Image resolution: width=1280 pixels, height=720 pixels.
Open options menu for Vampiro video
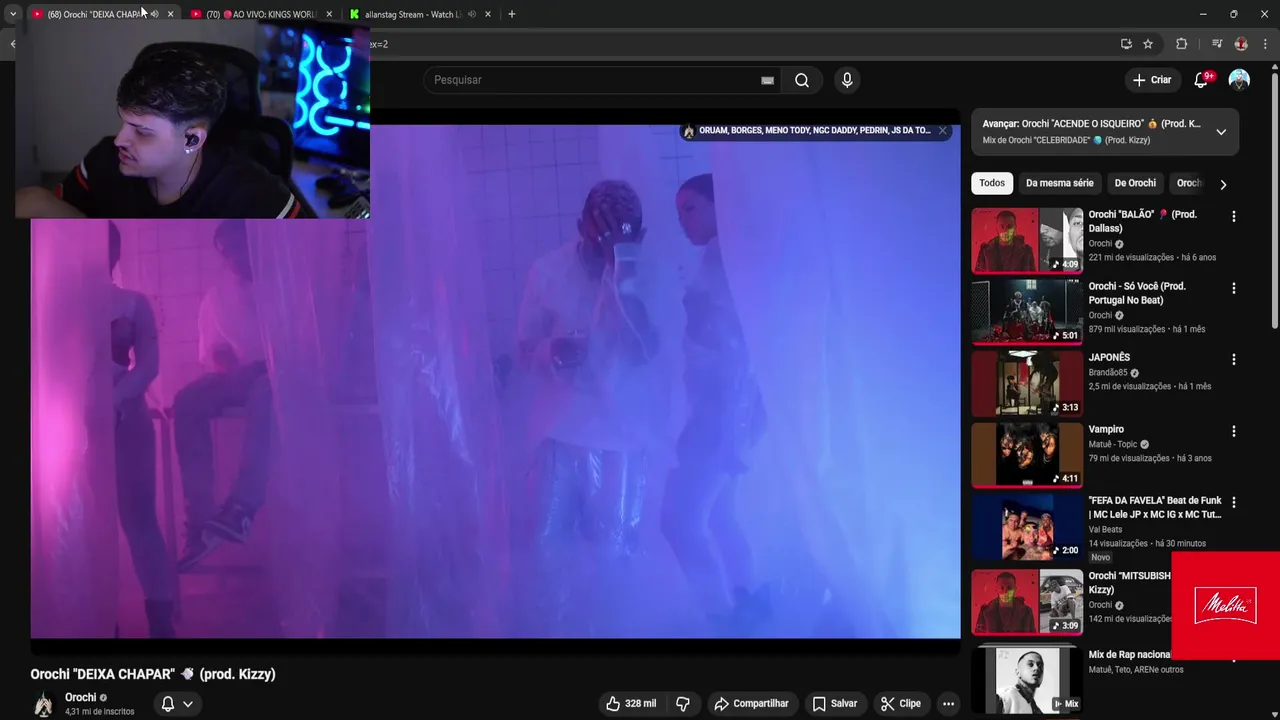pyautogui.click(x=1234, y=431)
